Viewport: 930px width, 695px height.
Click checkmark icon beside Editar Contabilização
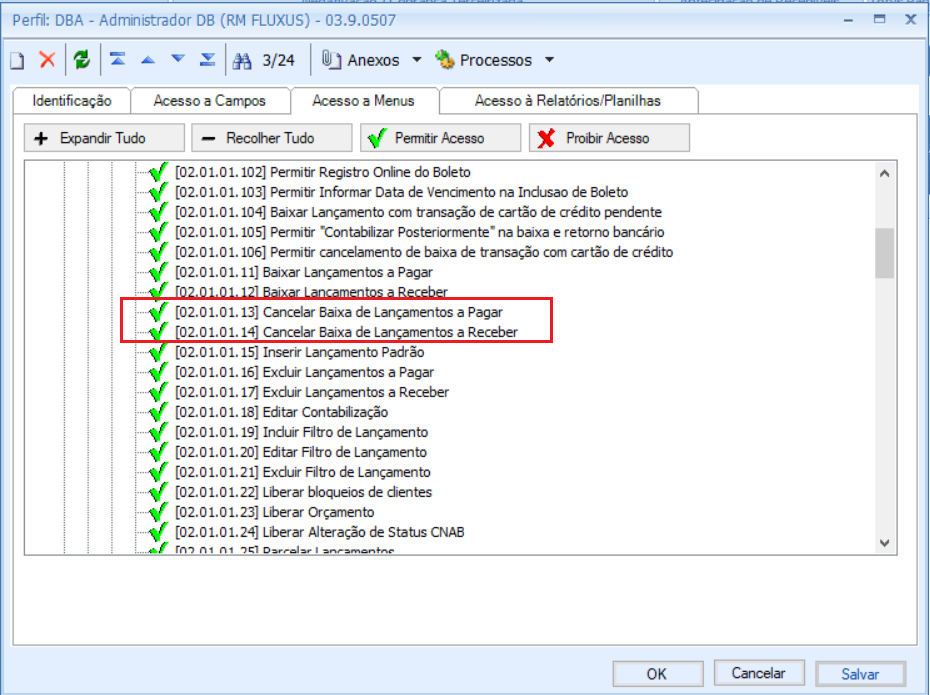[158, 412]
